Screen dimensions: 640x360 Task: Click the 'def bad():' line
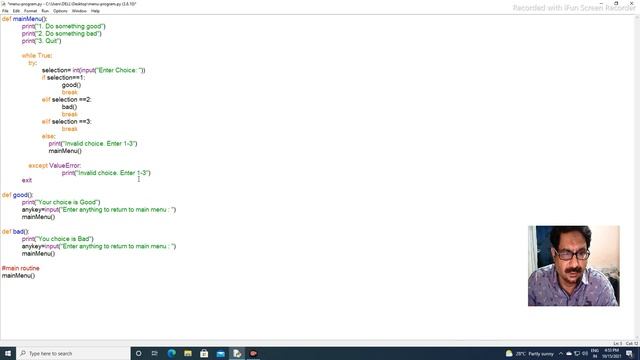[16, 231]
